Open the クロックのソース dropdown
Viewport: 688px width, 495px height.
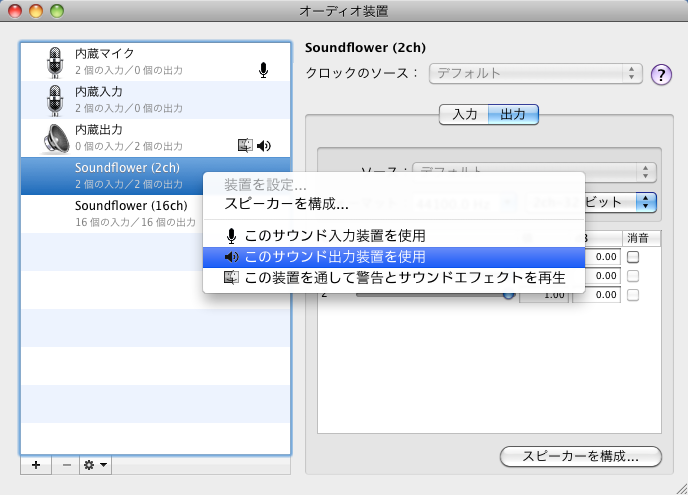point(535,73)
